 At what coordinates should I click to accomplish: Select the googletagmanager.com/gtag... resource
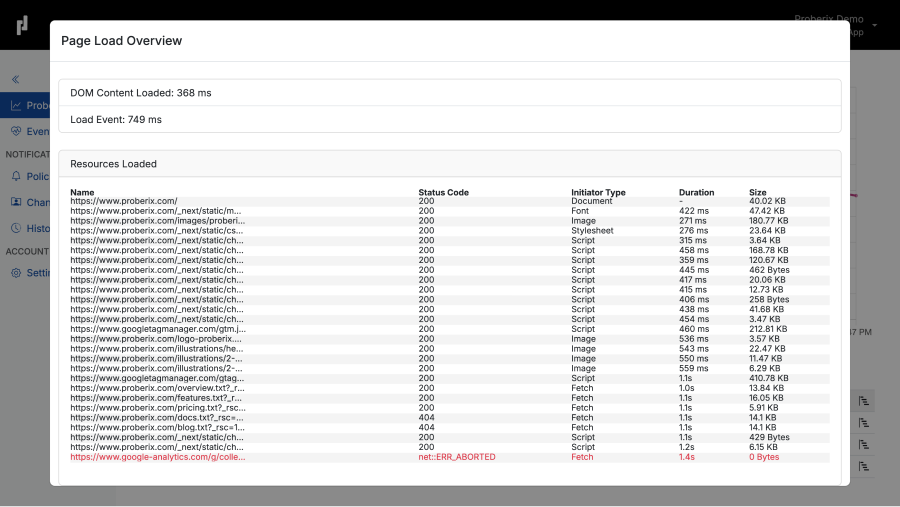tap(157, 378)
